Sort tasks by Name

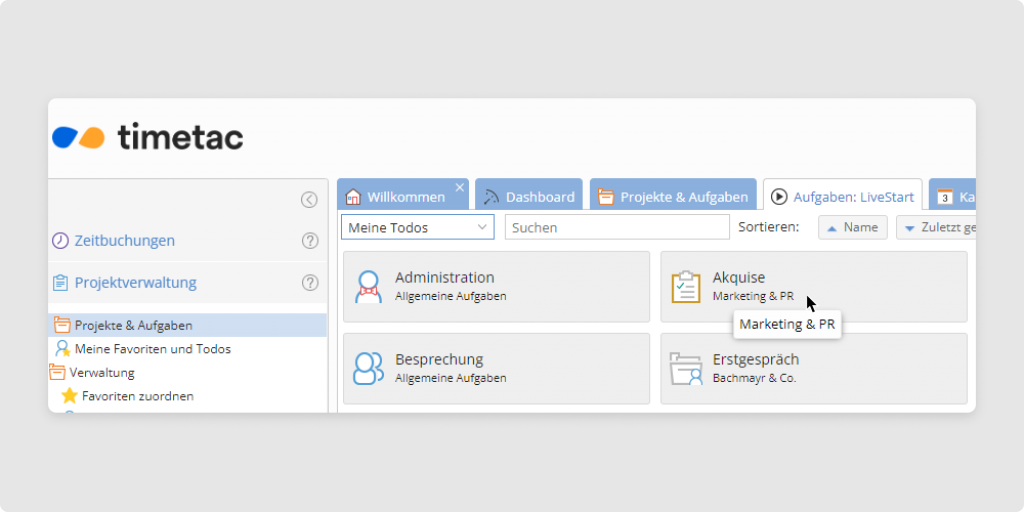point(853,228)
